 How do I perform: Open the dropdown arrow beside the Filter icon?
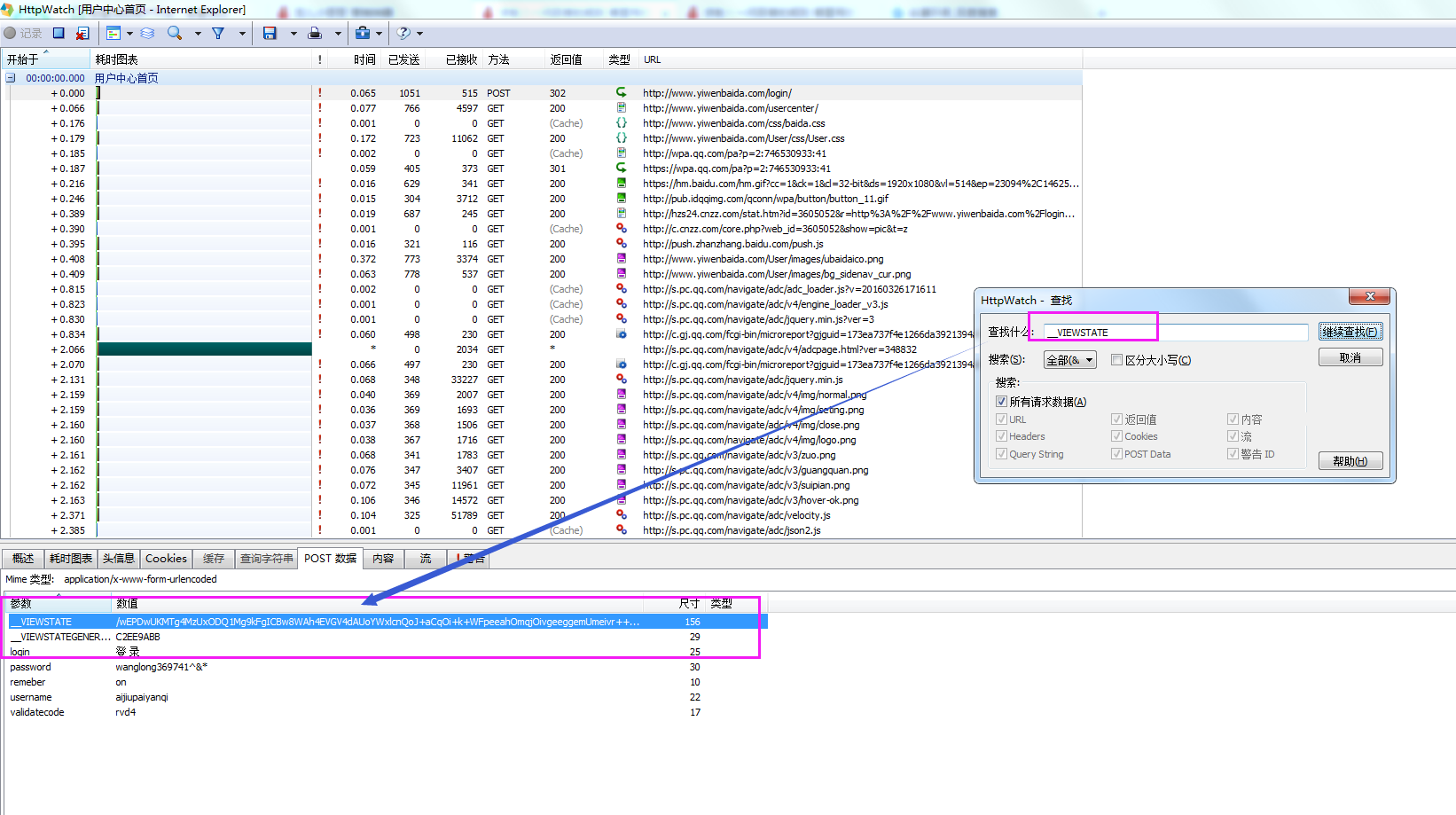pos(242,34)
